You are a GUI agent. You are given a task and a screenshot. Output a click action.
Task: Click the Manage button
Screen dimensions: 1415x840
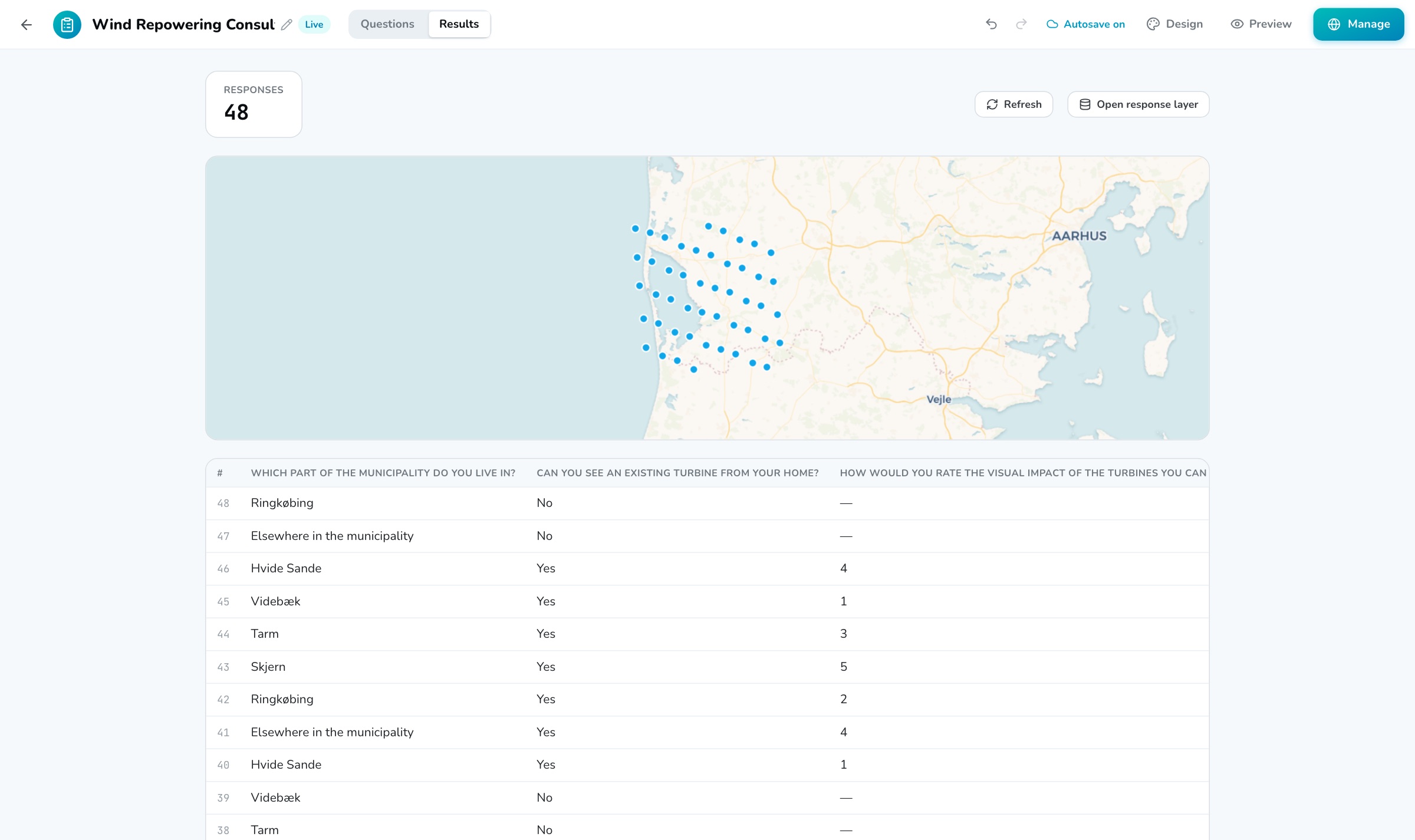pos(1358,24)
